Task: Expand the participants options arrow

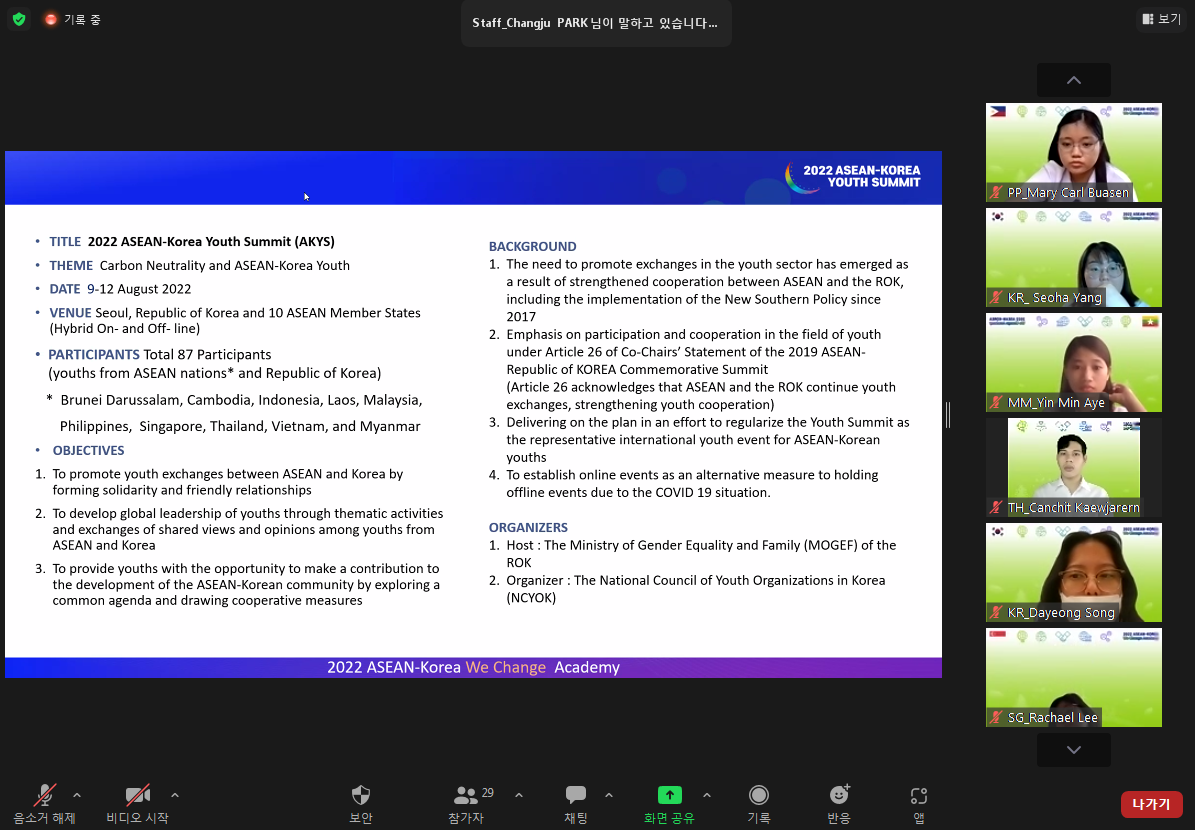Action: [x=519, y=796]
